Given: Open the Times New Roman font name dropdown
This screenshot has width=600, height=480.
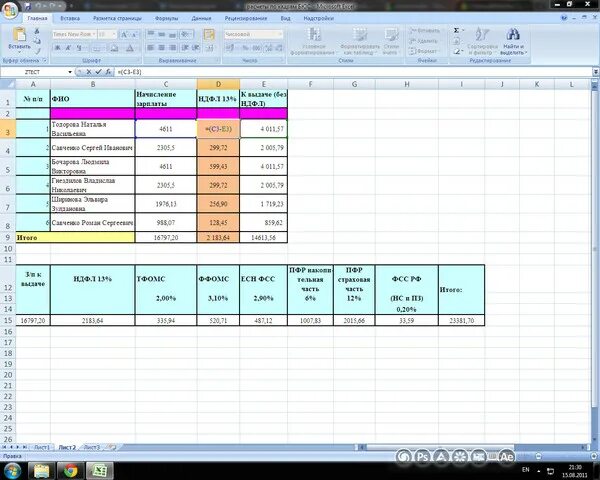Looking at the screenshot, I should pos(93,34).
